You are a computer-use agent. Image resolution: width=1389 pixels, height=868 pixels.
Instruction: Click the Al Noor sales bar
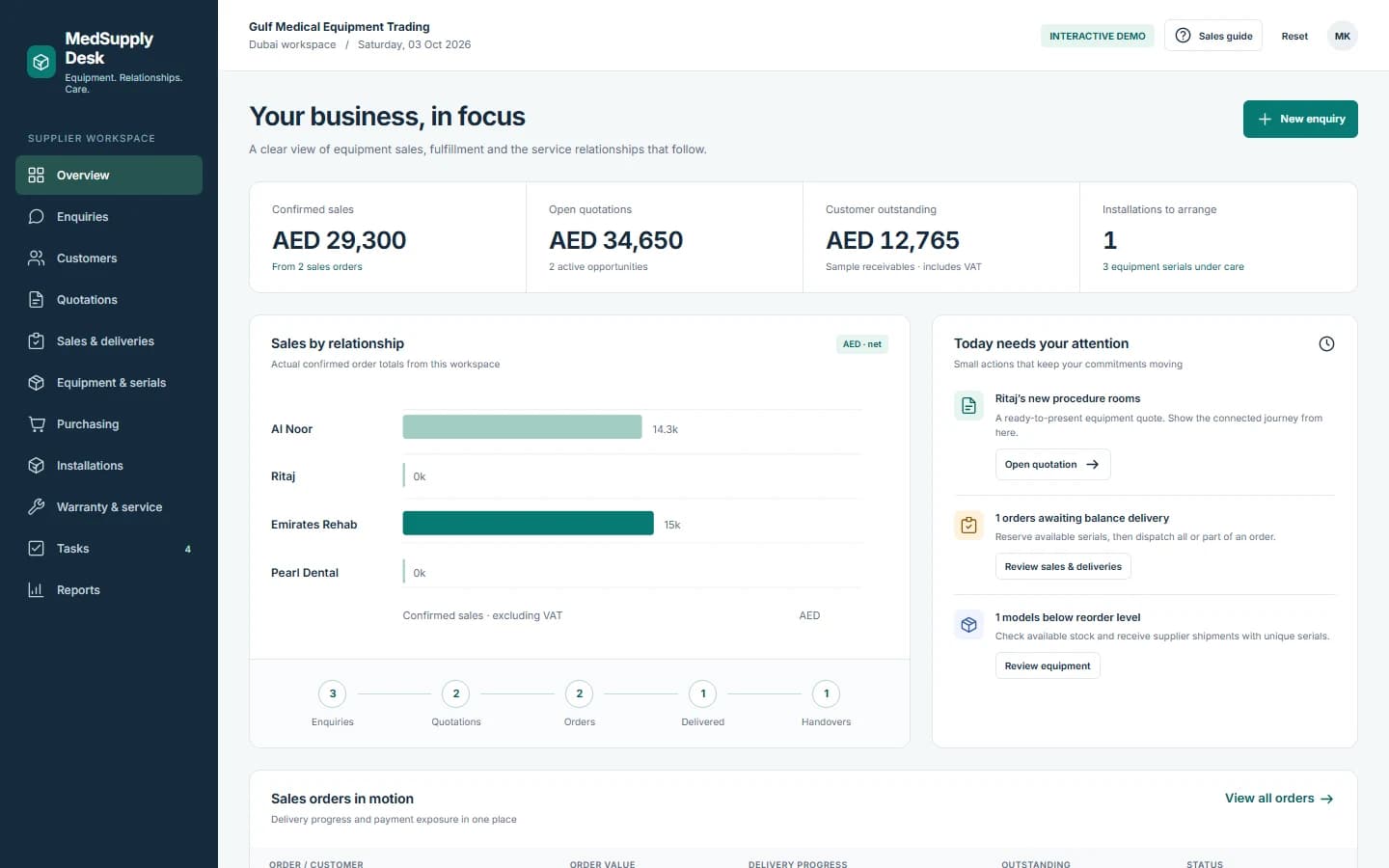[522, 427]
